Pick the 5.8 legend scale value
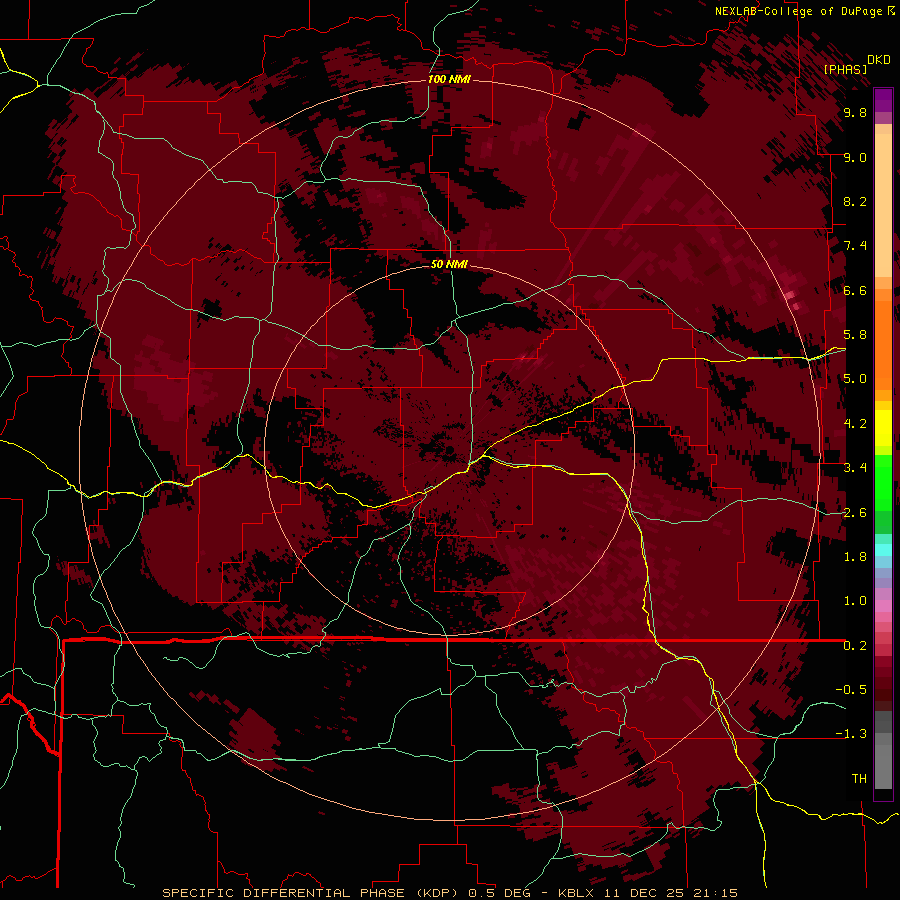Image resolution: width=900 pixels, height=900 pixels. pyautogui.click(x=855, y=335)
